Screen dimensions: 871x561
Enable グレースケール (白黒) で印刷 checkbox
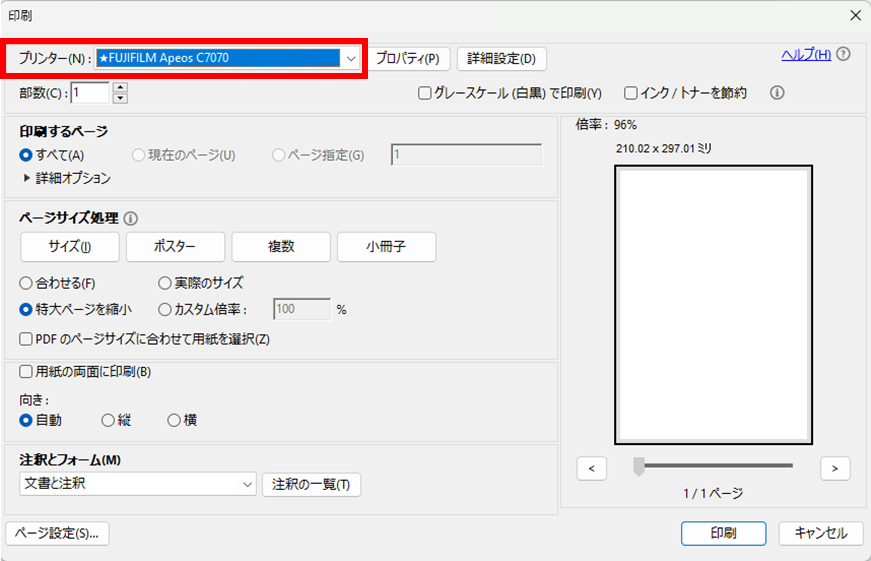pos(424,93)
